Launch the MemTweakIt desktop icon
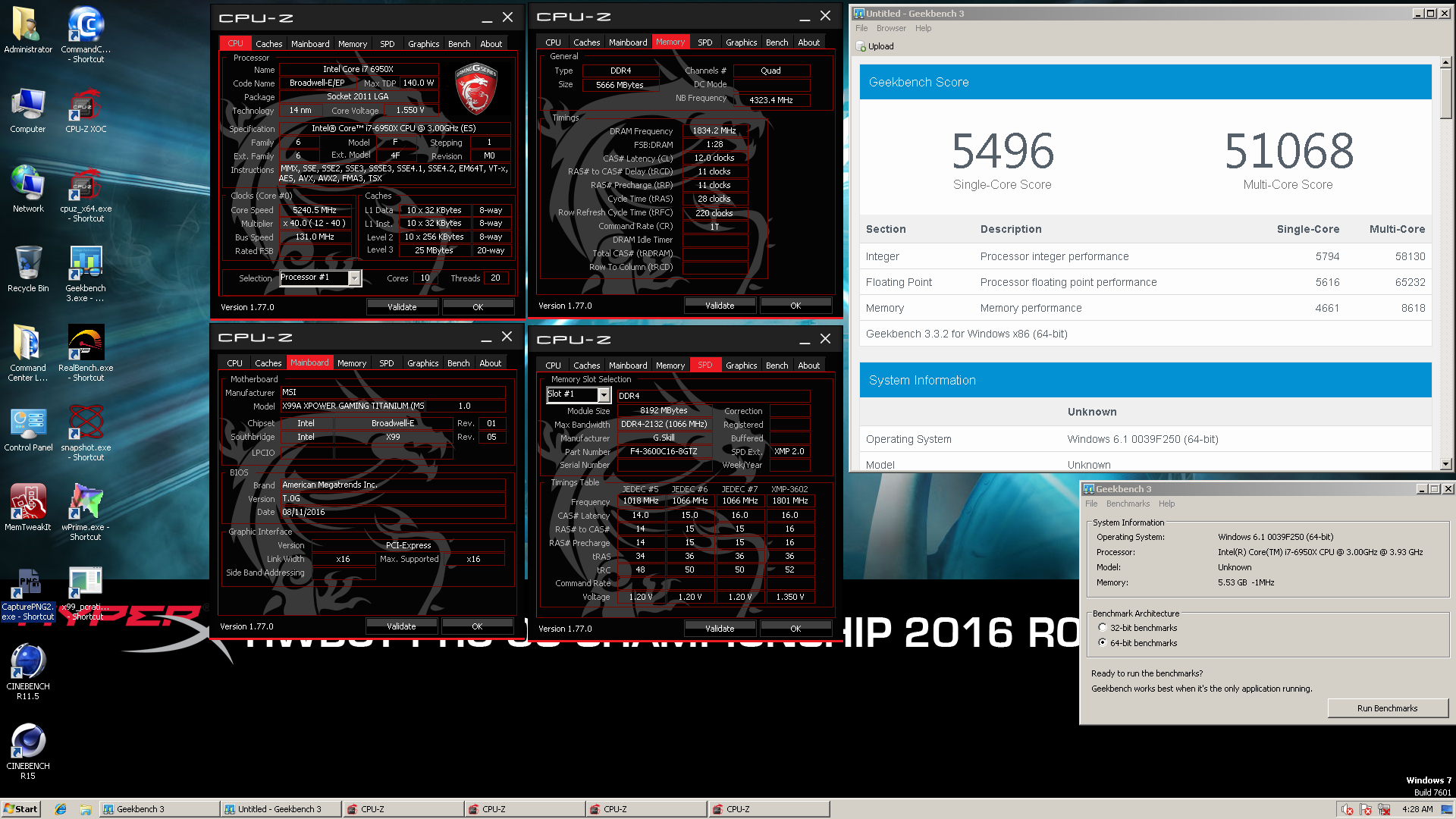1456x819 pixels. tap(28, 508)
